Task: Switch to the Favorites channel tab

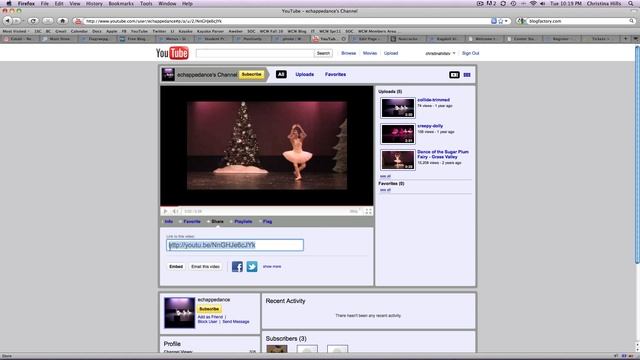Action: pyautogui.click(x=336, y=74)
